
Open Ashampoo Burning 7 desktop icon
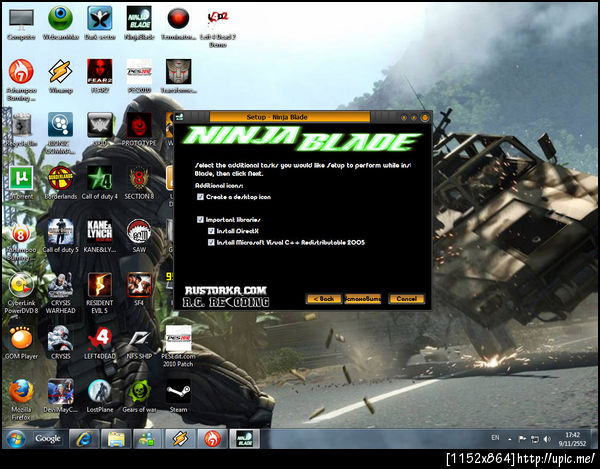click(21, 80)
